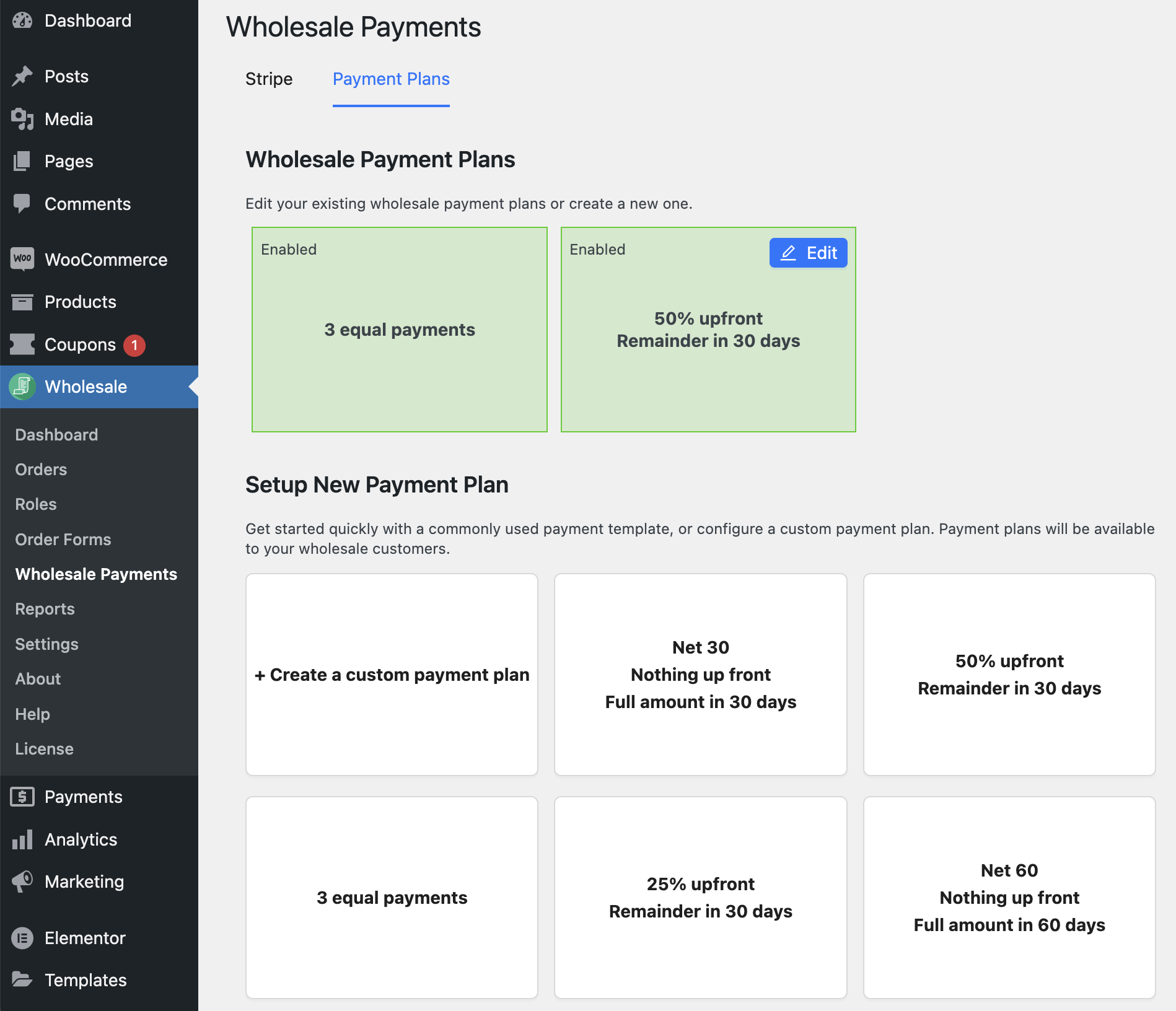Switch to the Stripe tab

[269, 79]
